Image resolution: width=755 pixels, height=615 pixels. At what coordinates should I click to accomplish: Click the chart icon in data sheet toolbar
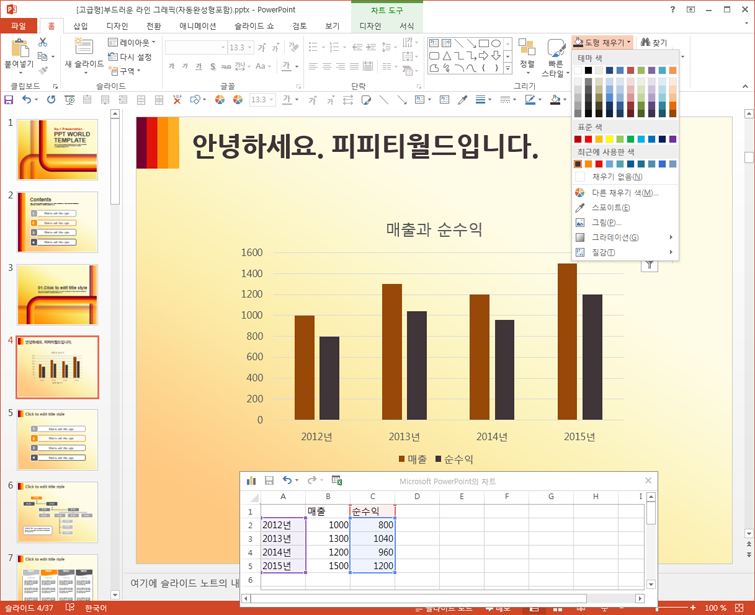click(251, 480)
